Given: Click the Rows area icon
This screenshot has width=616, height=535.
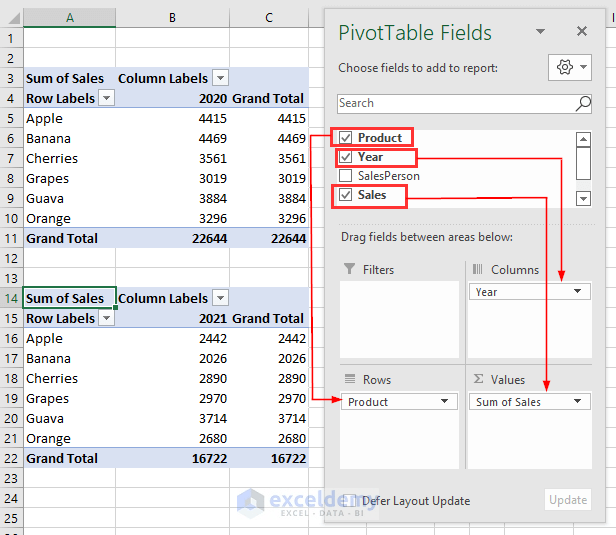Looking at the screenshot, I should 350,379.
